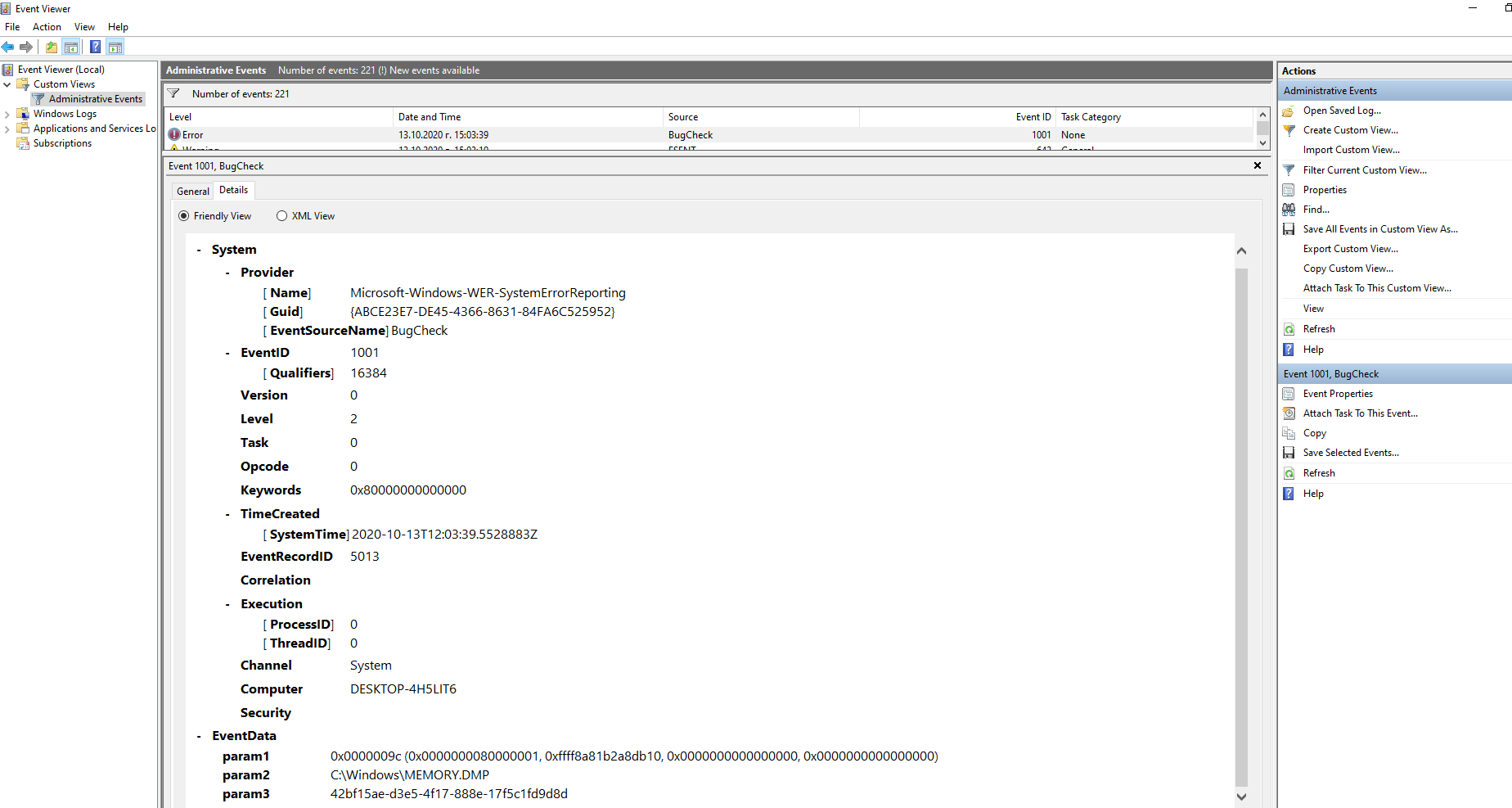Collapse the Provider node
1512x808 pixels.
point(227,273)
